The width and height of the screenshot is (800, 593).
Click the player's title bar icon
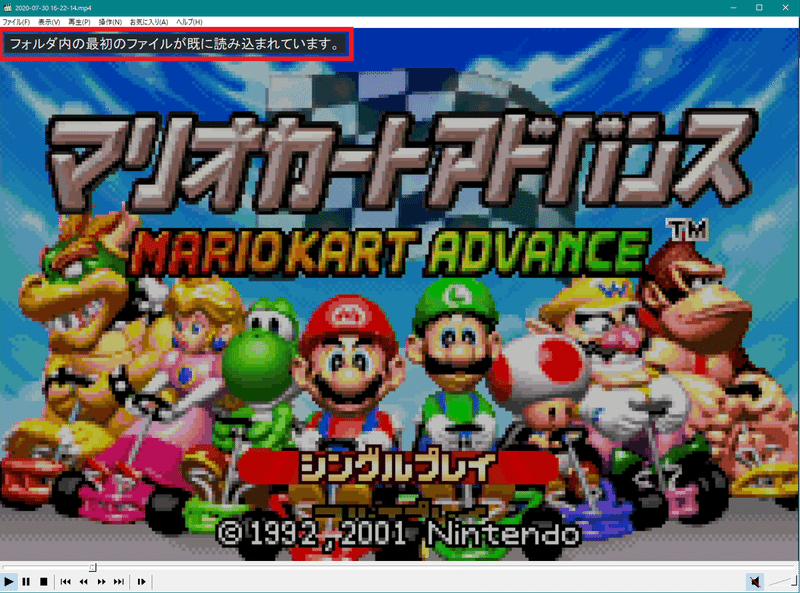point(8,8)
